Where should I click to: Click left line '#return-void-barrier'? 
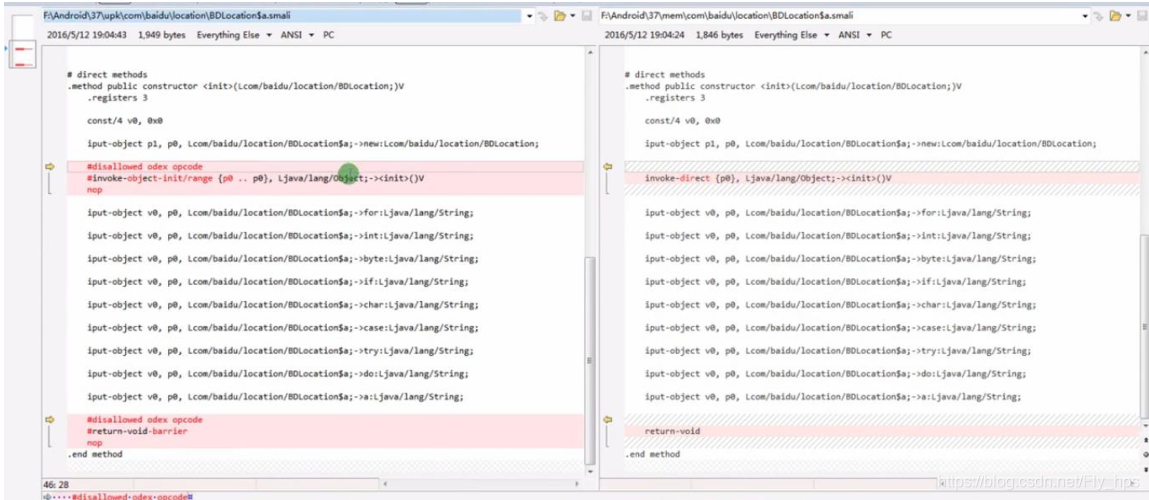point(136,432)
